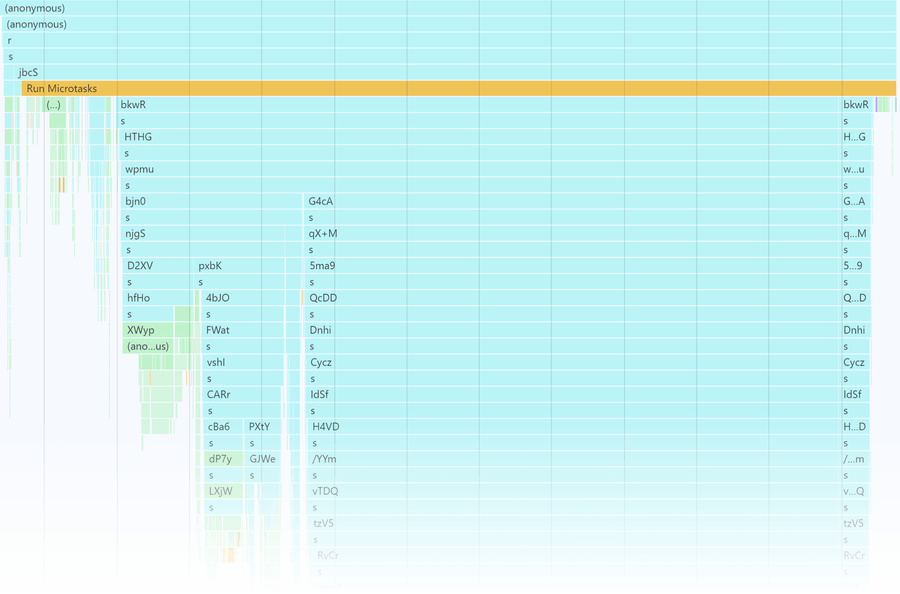Select the 5ma9 frame
The width and height of the screenshot is (900, 594).
pyautogui.click(x=573, y=266)
